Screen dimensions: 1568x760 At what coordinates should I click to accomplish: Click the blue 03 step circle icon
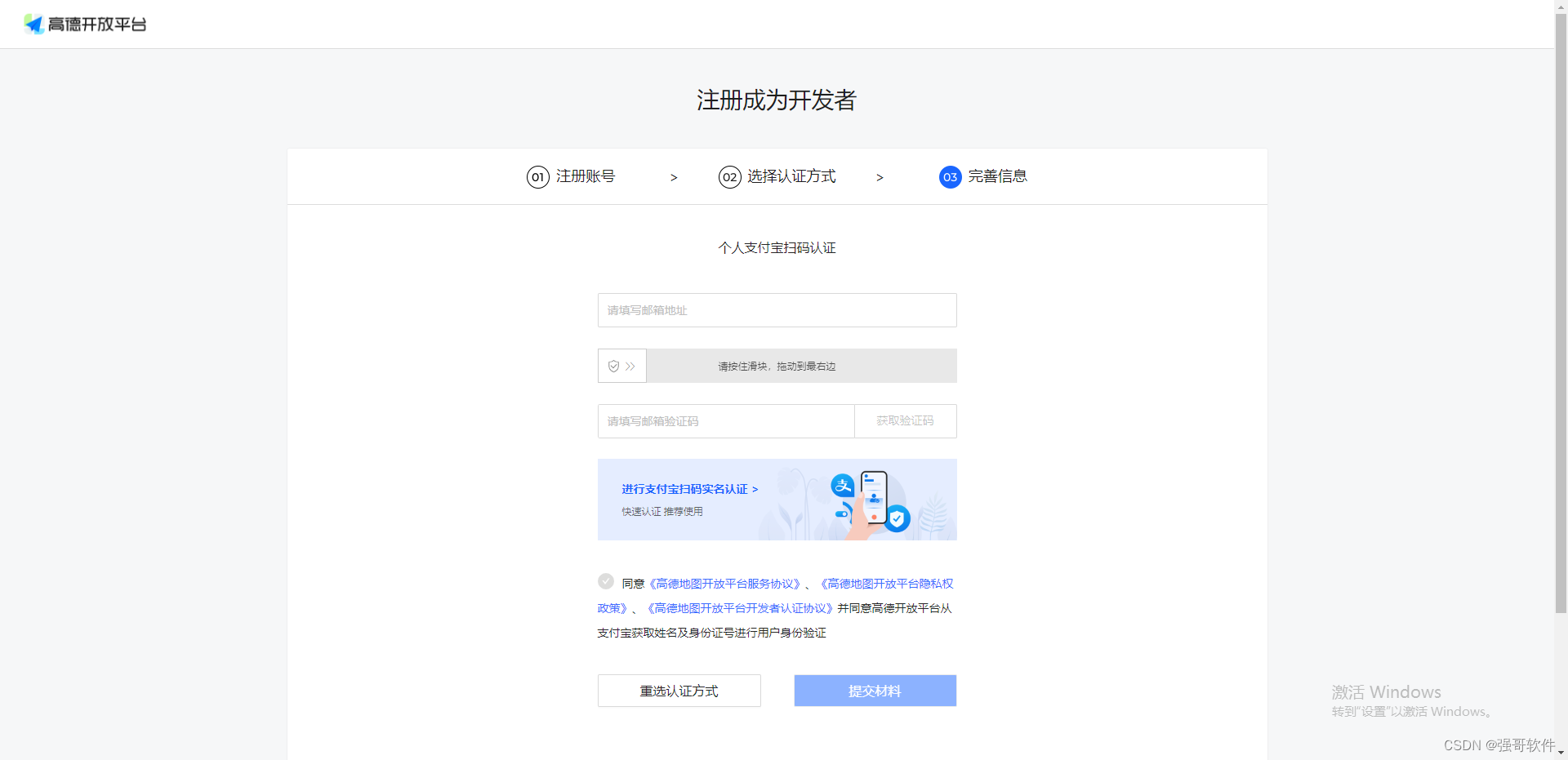click(950, 177)
